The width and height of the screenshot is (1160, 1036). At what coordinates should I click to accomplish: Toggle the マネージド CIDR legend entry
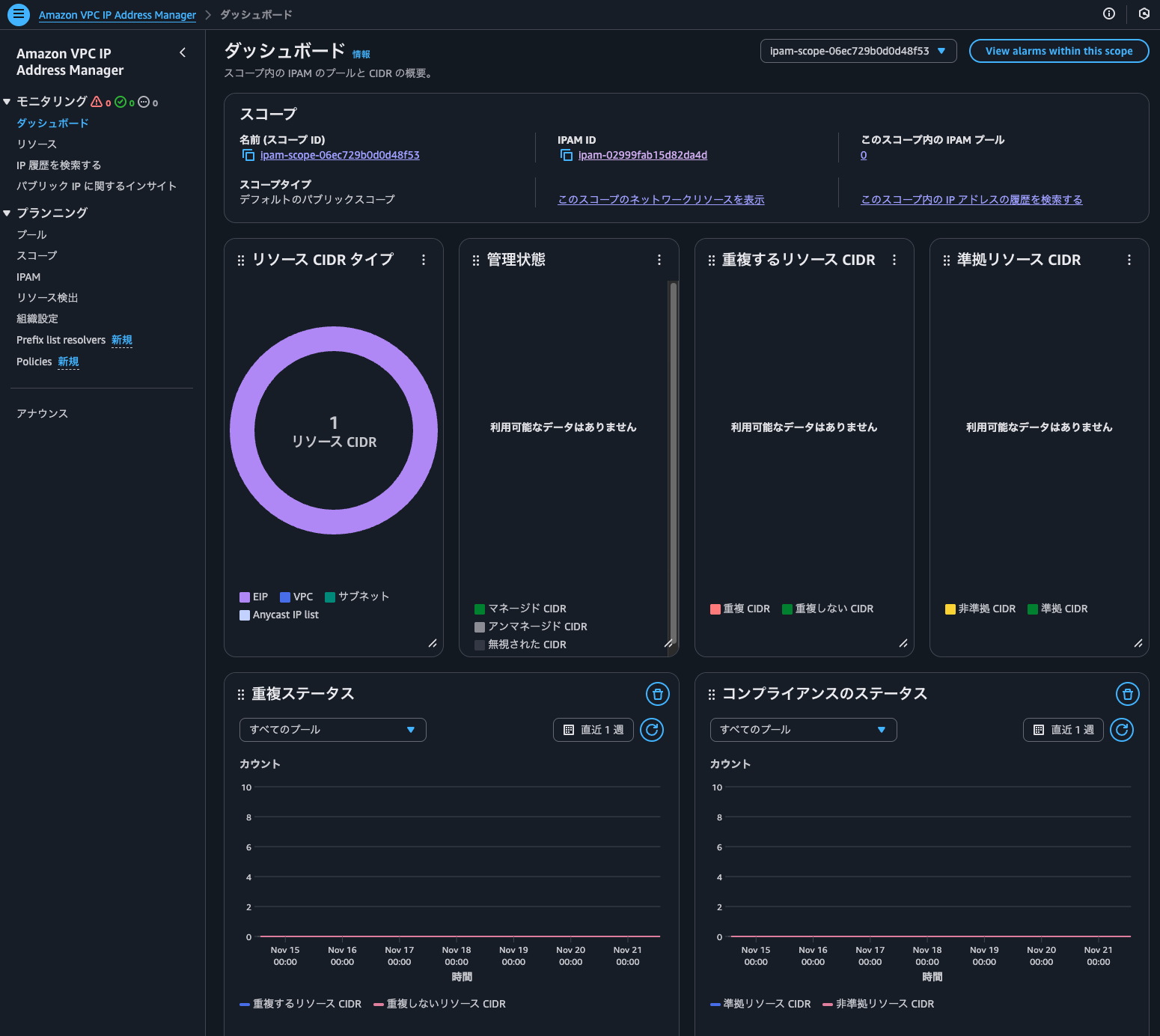(521, 609)
